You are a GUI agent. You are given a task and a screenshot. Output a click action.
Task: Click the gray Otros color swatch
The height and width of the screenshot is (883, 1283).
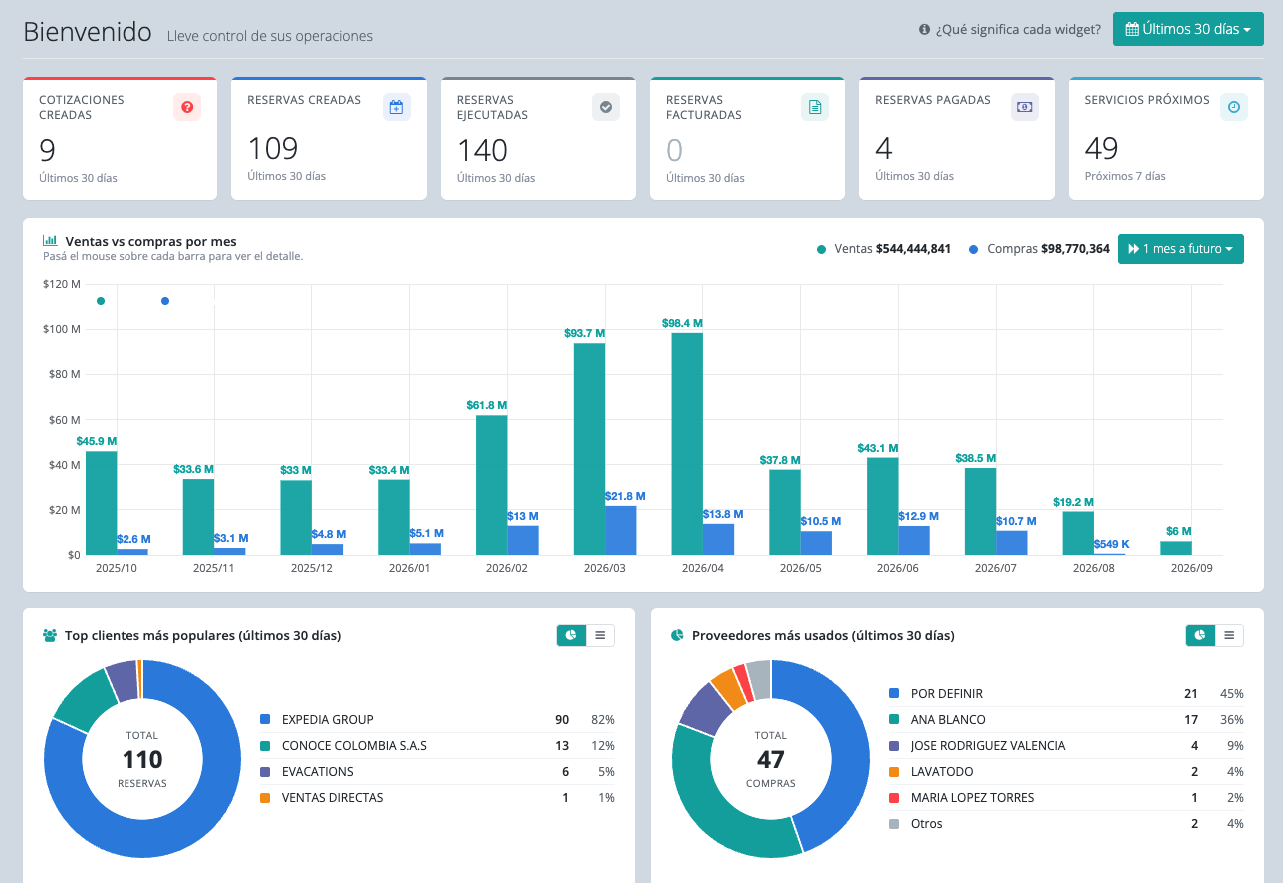click(x=894, y=823)
